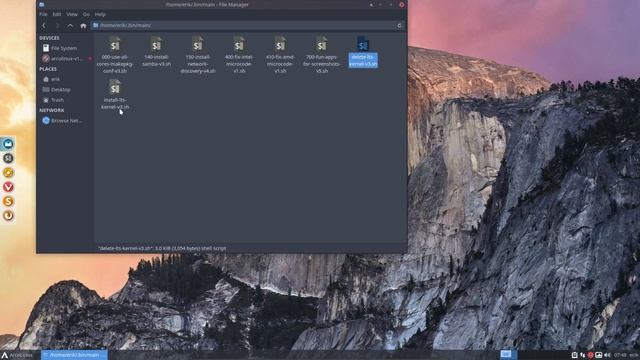
Task: Go forward with the forward arrow
Action: [x=57, y=25]
